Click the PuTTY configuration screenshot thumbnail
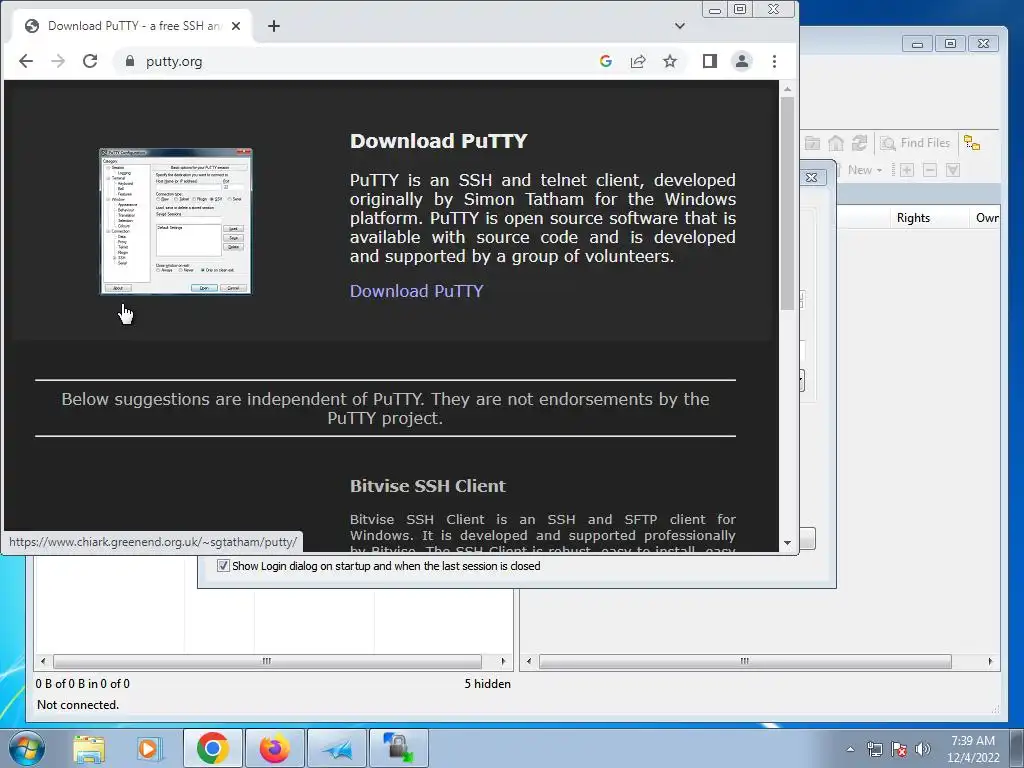Viewport: 1024px width, 768px height. click(x=176, y=221)
